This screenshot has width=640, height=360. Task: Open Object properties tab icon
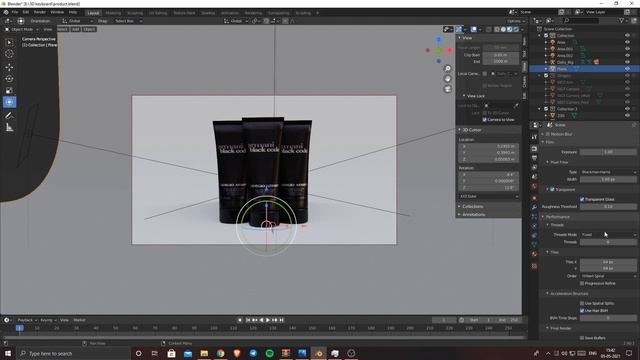[x=534, y=198]
